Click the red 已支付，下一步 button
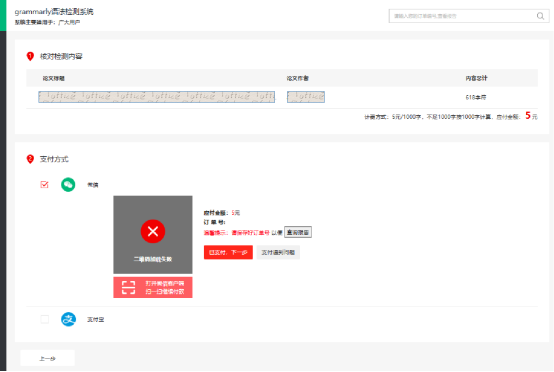 pos(228,252)
